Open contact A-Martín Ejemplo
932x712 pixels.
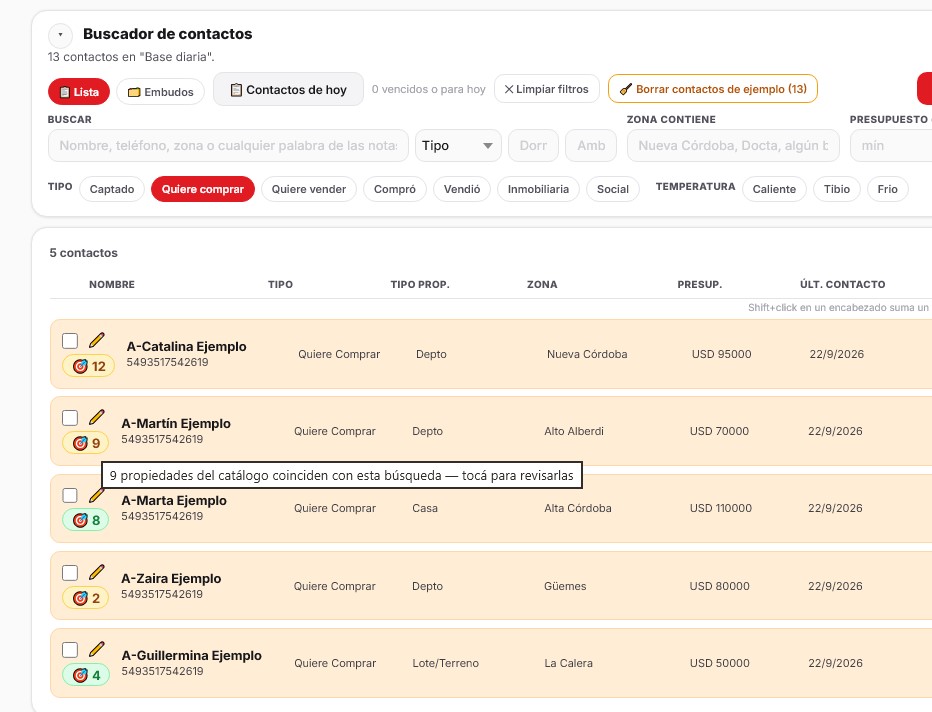(x=176, y=424)
